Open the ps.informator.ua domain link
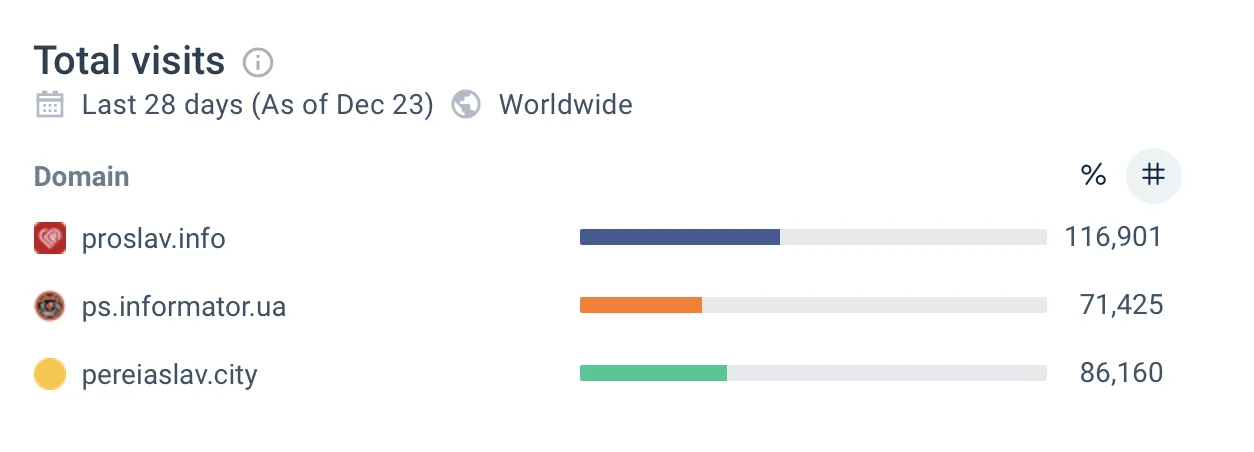This screenshot has height=452, width=1254. (184, 306)
